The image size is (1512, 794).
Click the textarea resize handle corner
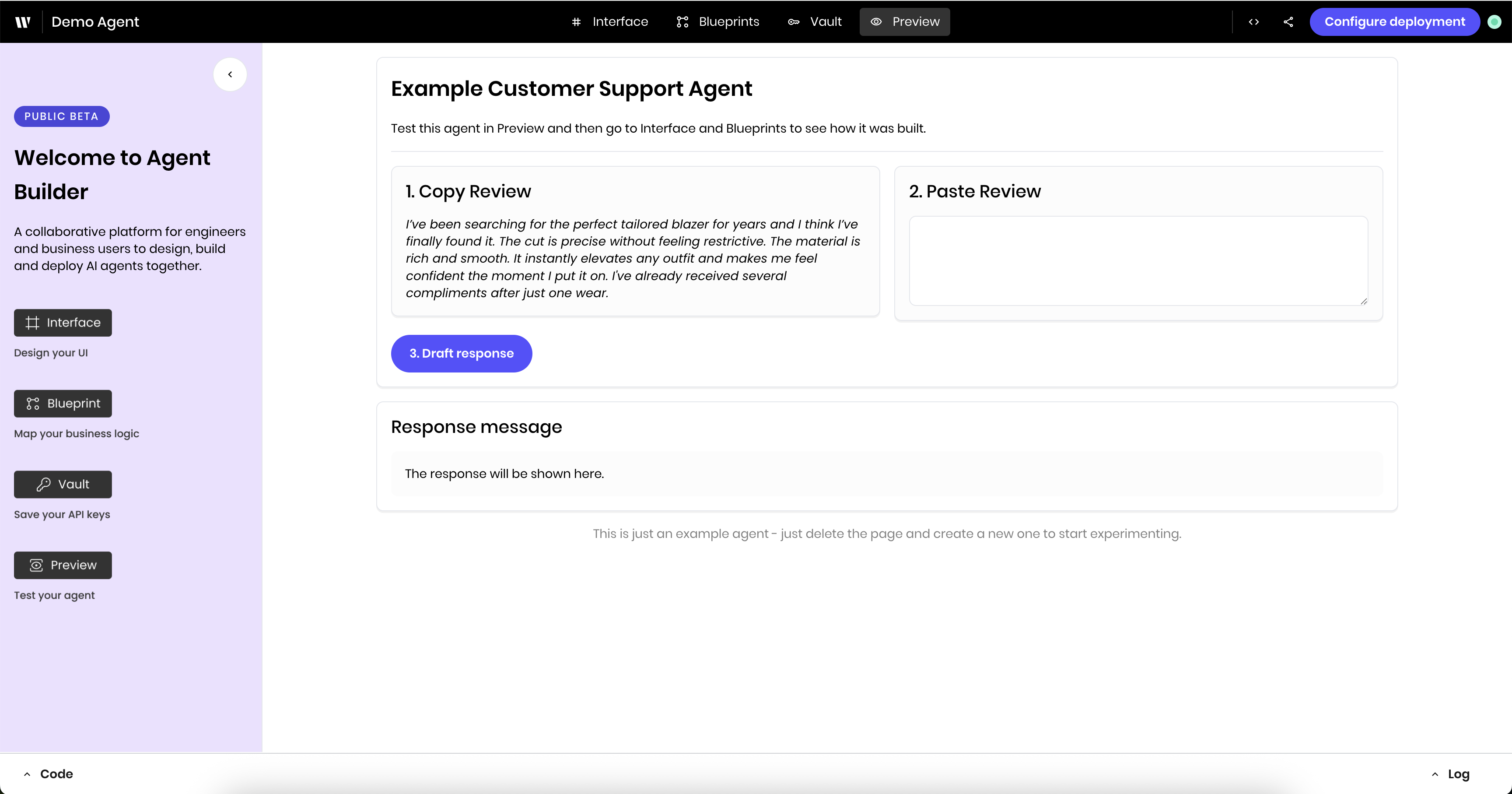pos(1364,301)
